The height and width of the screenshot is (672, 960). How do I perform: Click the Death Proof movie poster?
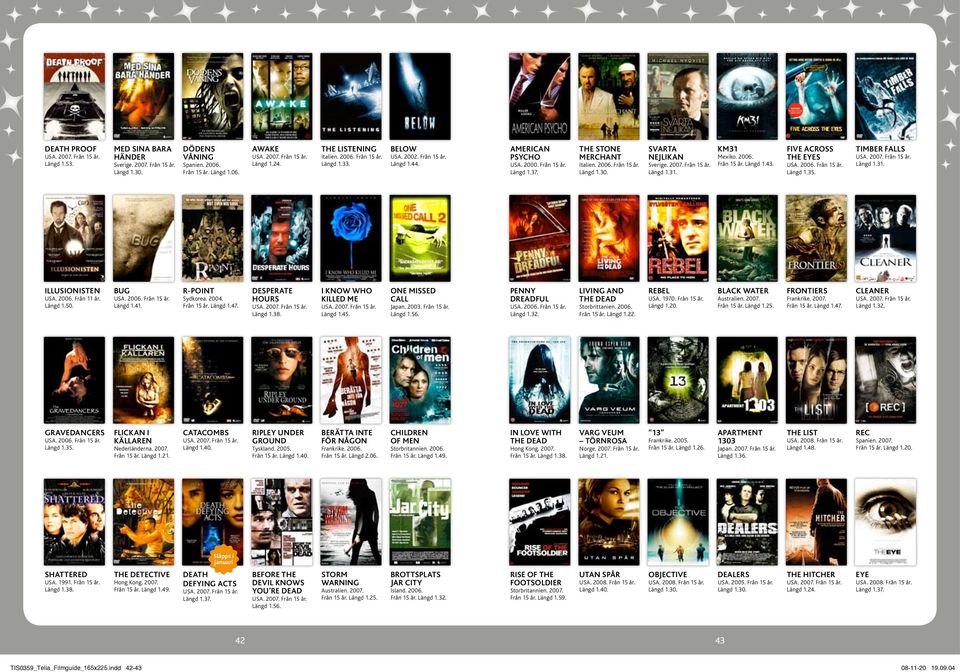click(74, 96)
